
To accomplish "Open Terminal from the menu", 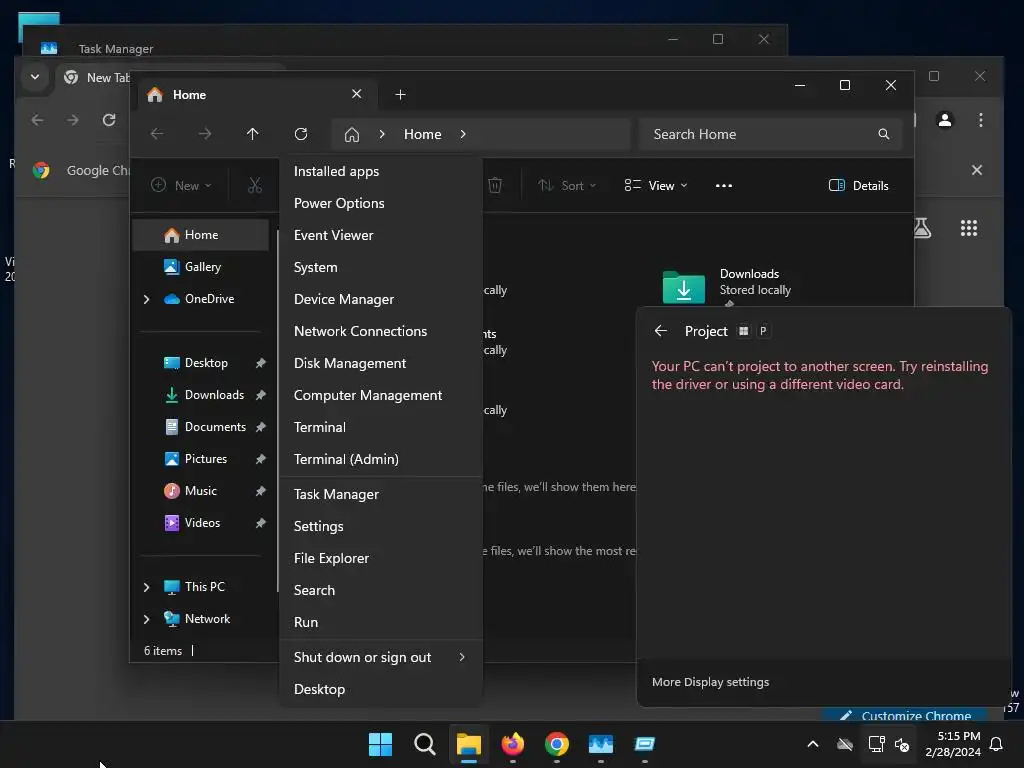I will tap(381, 427).
